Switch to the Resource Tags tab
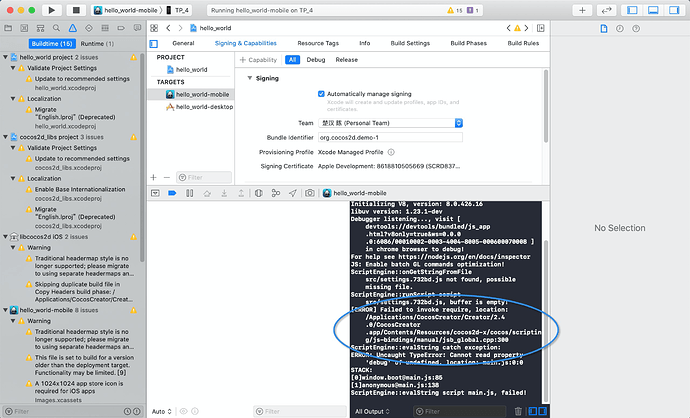Image resolution: width=690 pixels, height=418 pixels. point(318,43)
